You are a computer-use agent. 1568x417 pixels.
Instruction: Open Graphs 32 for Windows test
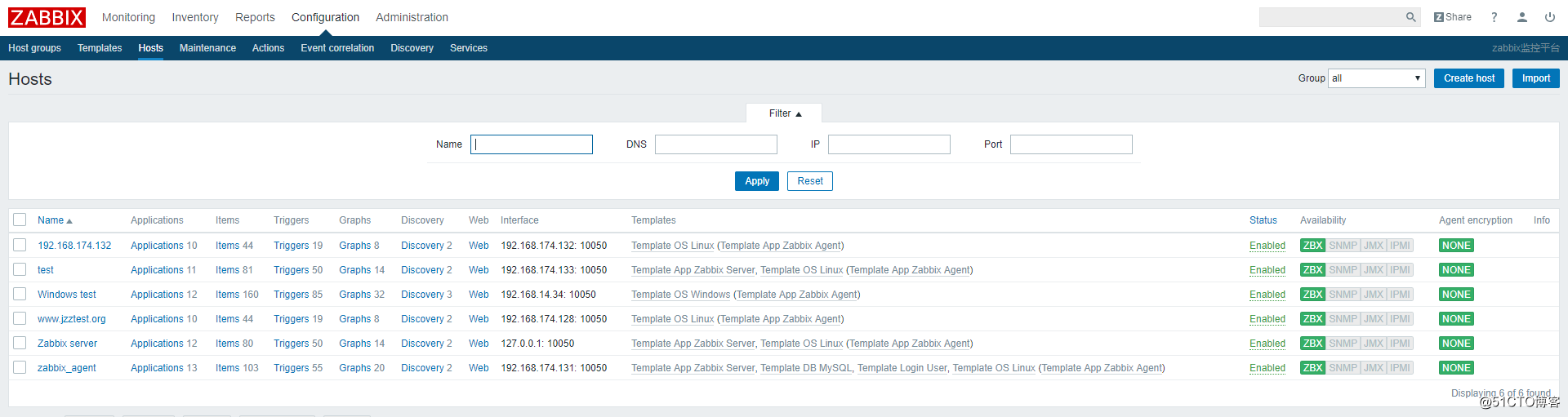(x=354, y=295)
